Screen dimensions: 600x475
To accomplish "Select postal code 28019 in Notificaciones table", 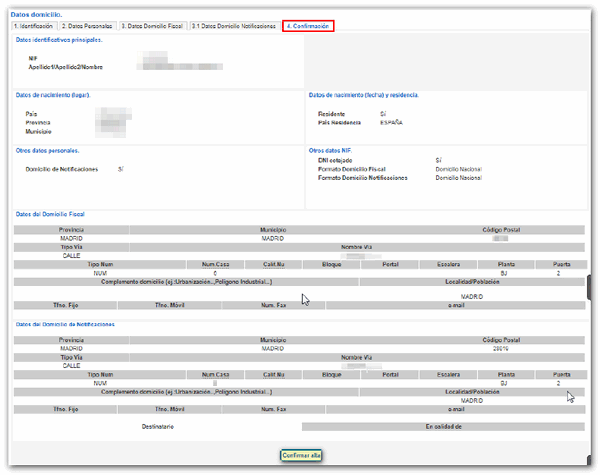I will [x=501, y=349].
